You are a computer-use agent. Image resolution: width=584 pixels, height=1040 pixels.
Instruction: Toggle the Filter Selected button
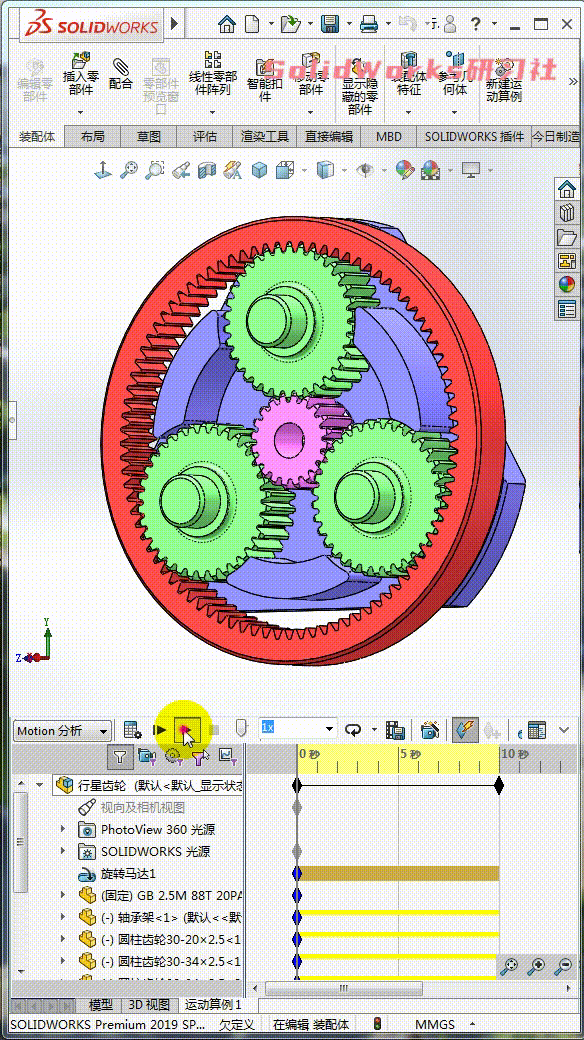(x=198, y=755)
